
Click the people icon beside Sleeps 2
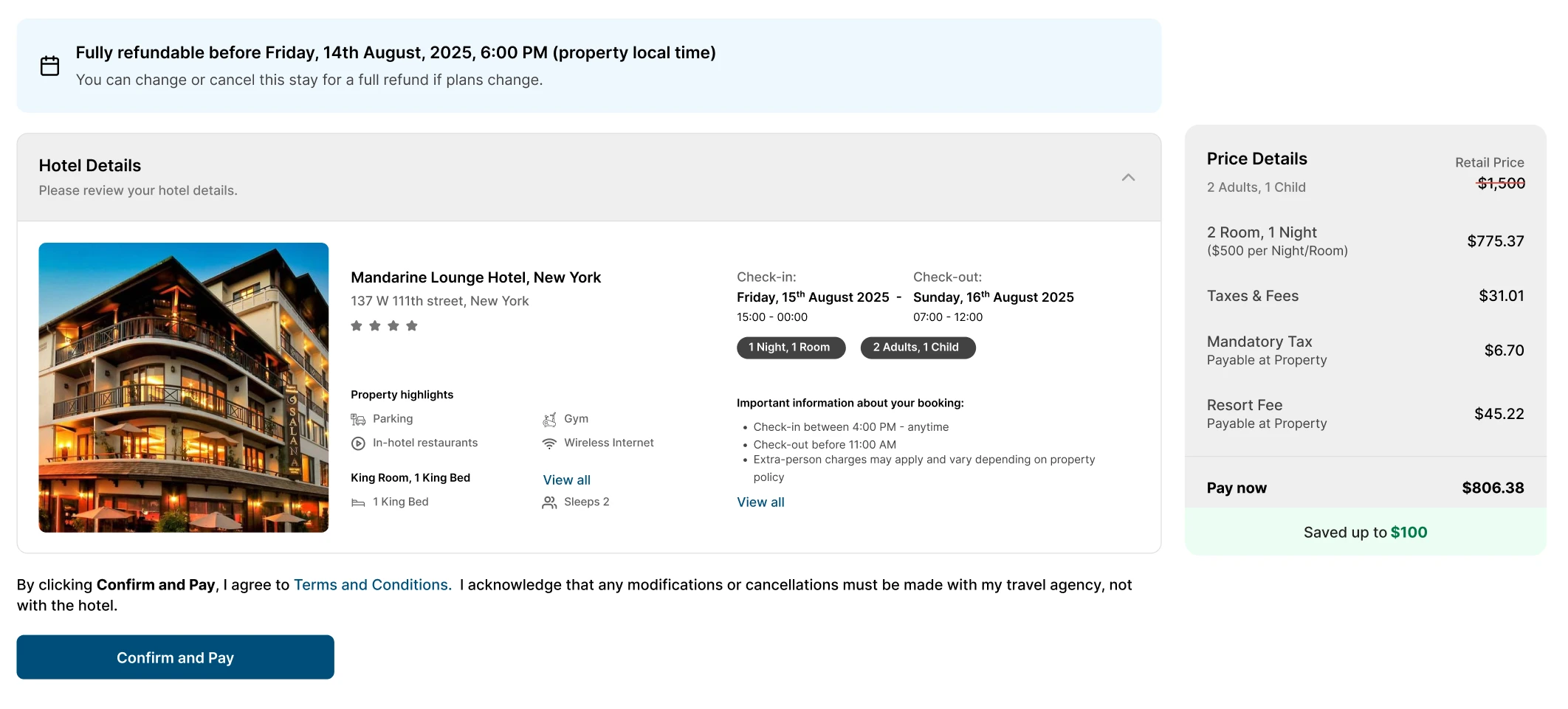[x=549, y=502]
